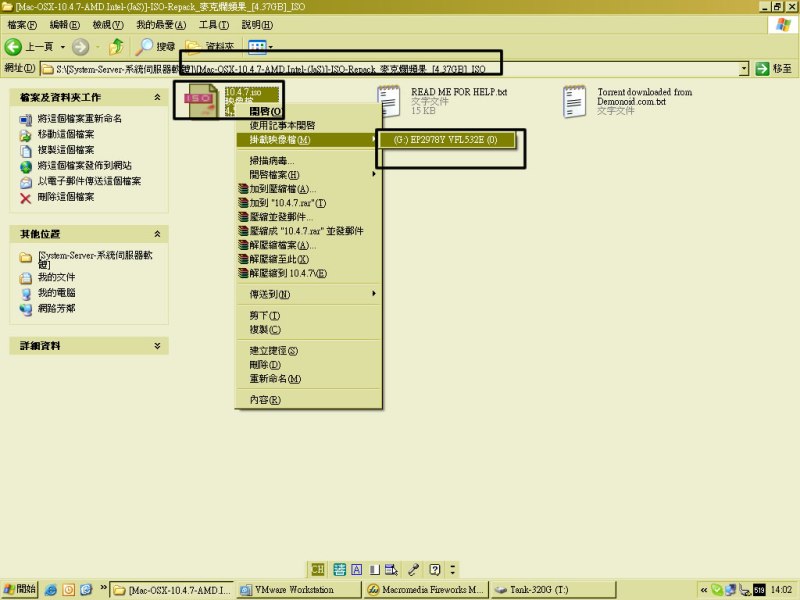Open 網路芳鄰 in Other Places

pyautogui.click(x=57, y=308)
